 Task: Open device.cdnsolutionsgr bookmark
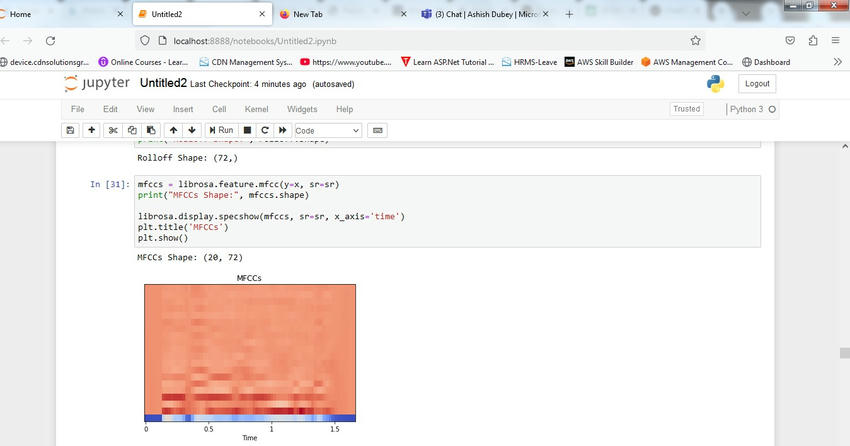[44, 62]
